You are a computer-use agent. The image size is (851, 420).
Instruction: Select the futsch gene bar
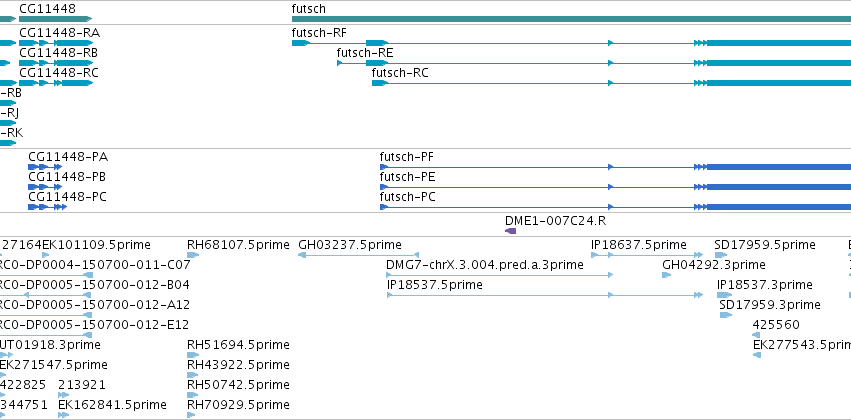pyautogui.click(x=571, y=19)
